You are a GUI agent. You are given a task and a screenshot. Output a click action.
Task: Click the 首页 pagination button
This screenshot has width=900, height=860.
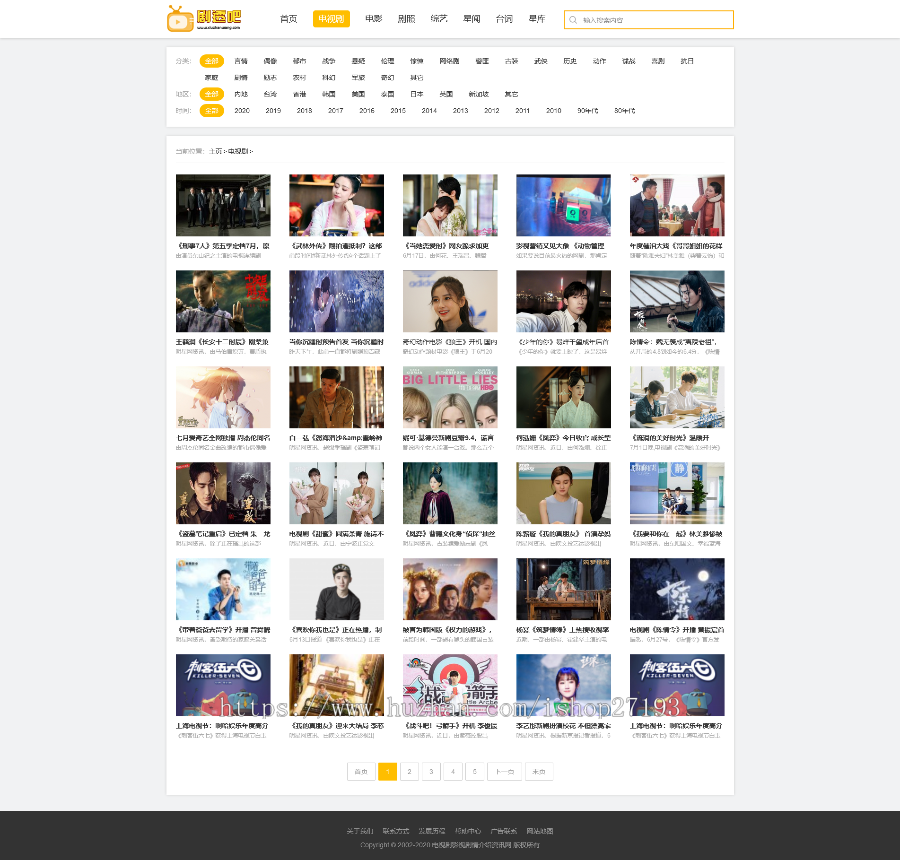click(361, 771)
